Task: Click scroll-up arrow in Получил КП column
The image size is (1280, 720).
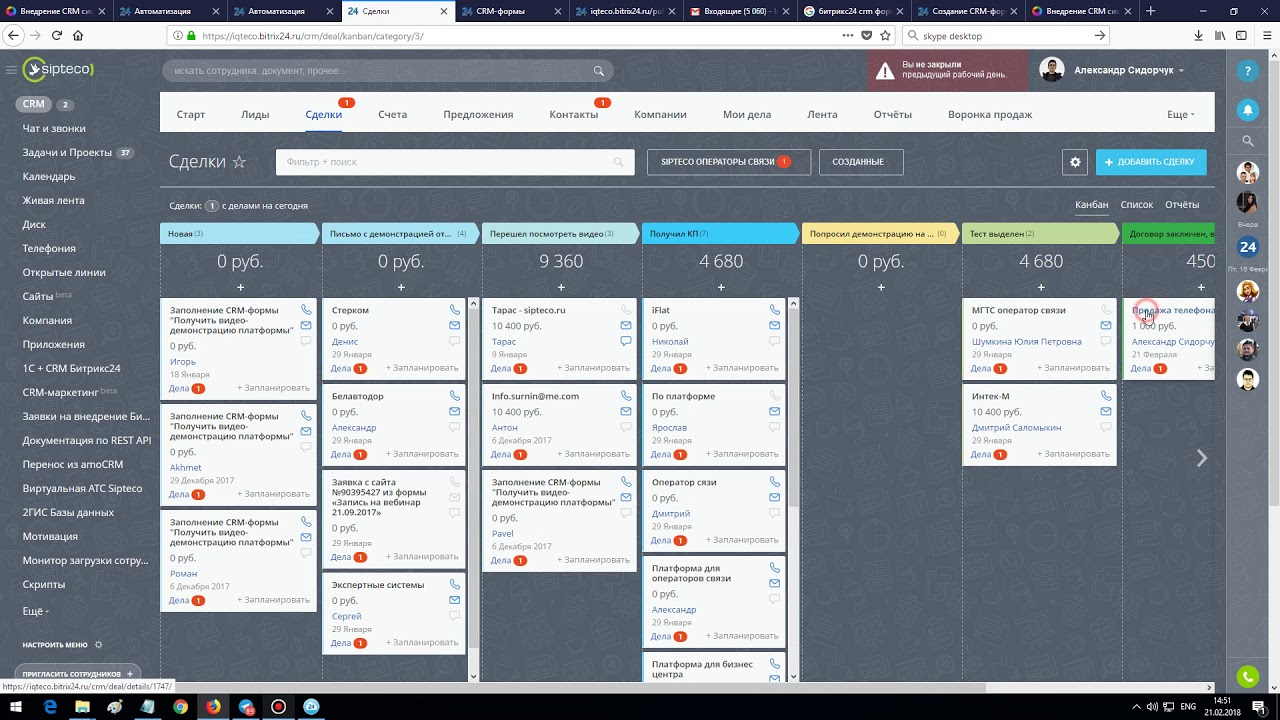Action: tap(794, 303)
